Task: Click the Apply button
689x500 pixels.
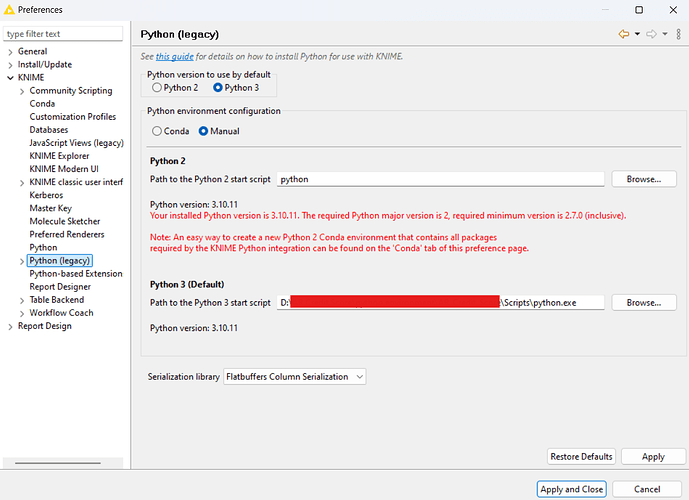Action: 653,457
